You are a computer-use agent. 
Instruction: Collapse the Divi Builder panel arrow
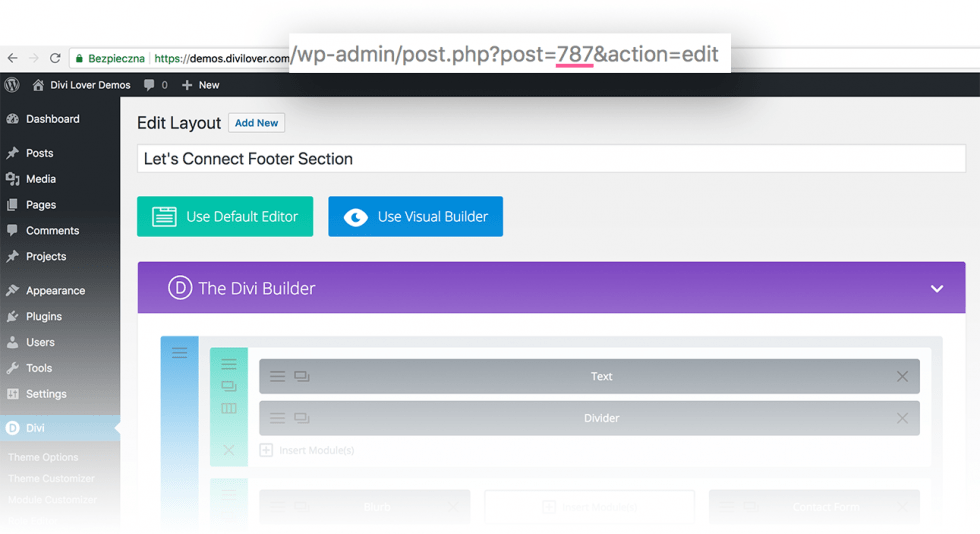[937, 289]
